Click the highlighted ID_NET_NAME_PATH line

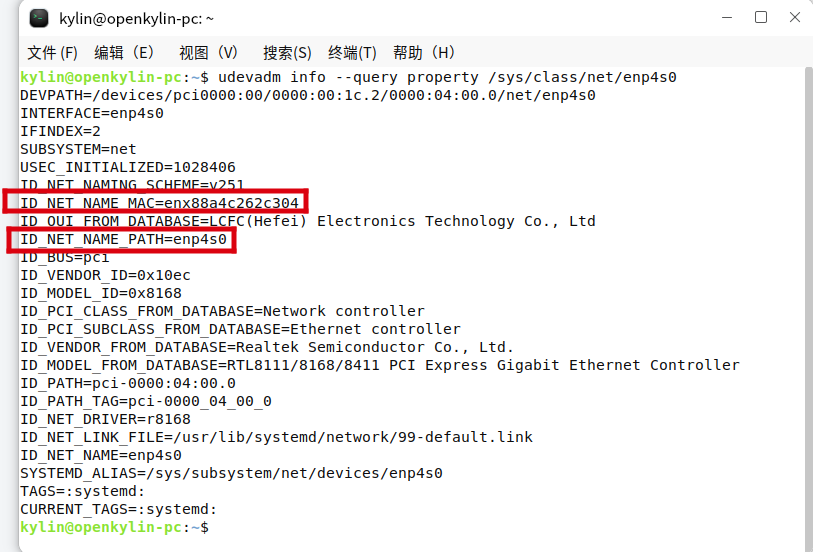pyautogui.click(x=123, y=239)
